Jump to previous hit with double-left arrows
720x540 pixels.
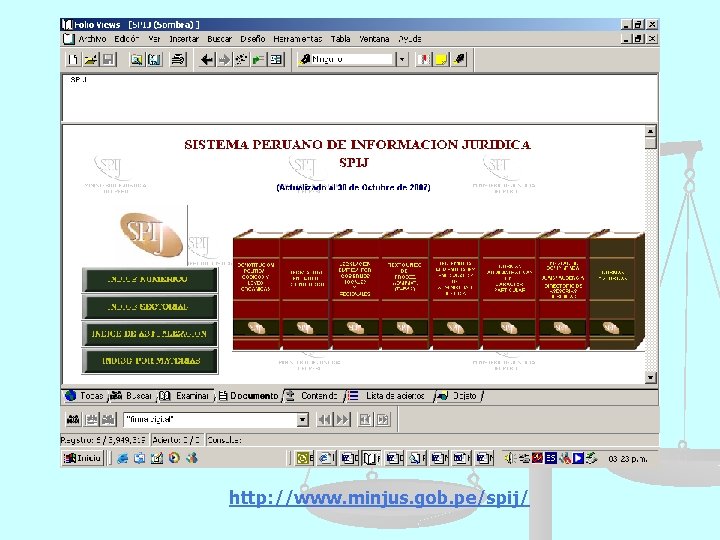(325, 419)
